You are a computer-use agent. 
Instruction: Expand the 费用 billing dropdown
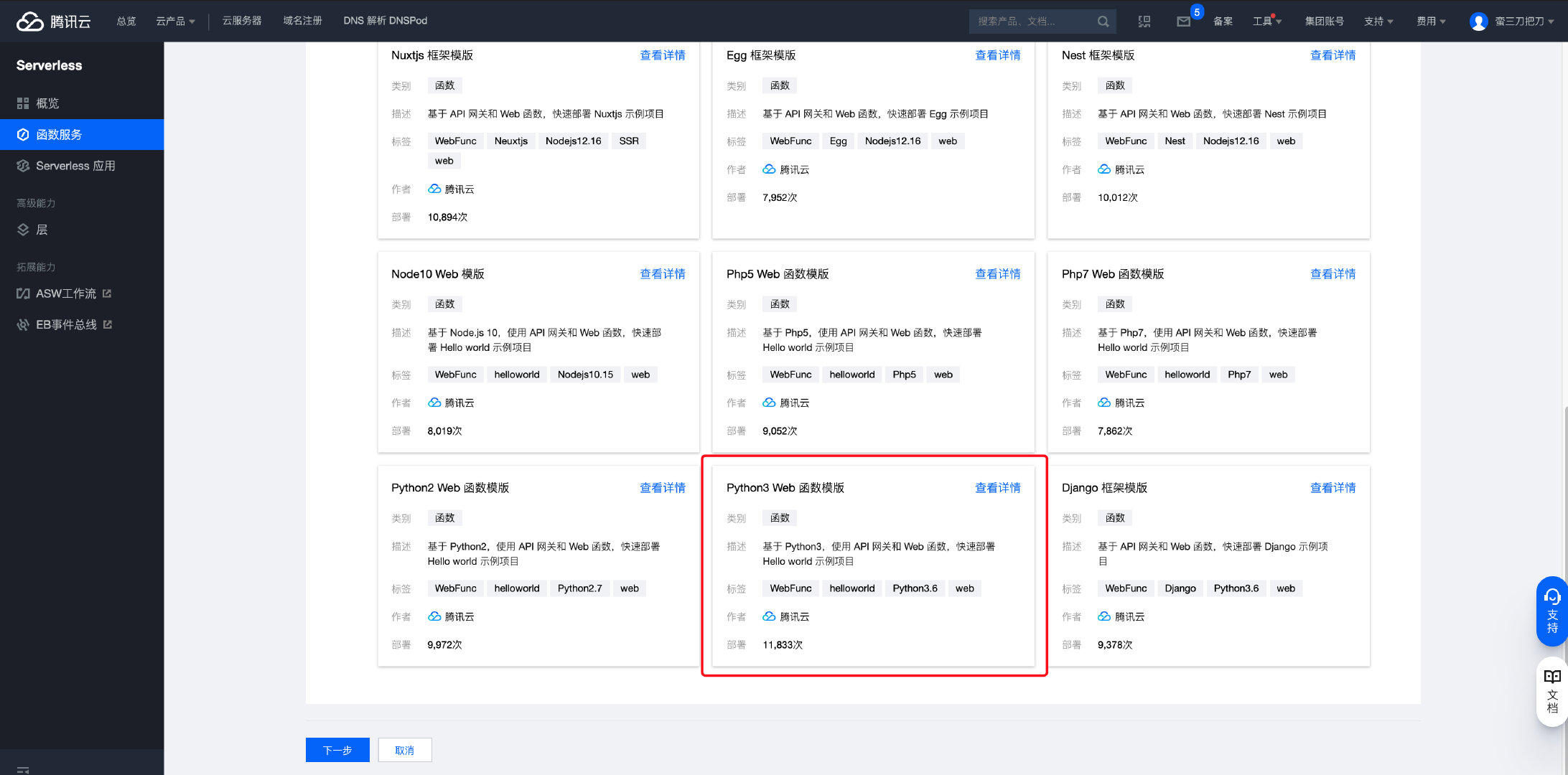click(x=1430, y=22)
